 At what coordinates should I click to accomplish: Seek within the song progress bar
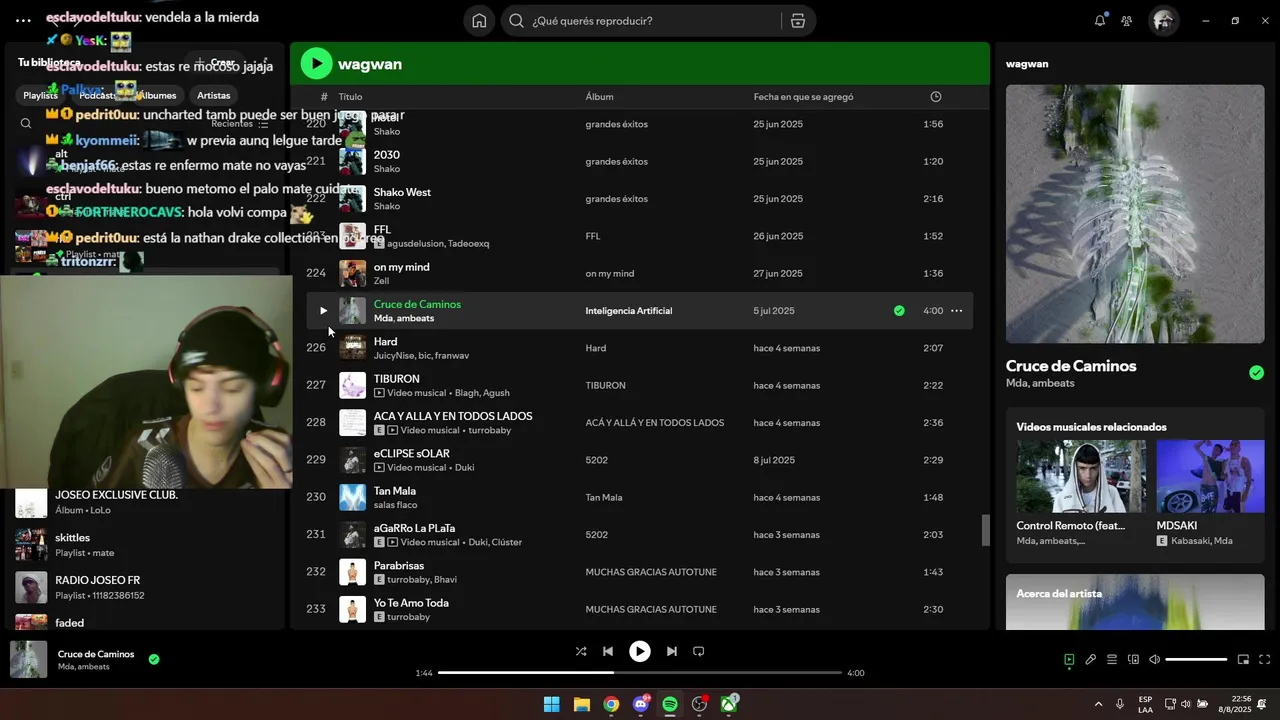[640, 673]
